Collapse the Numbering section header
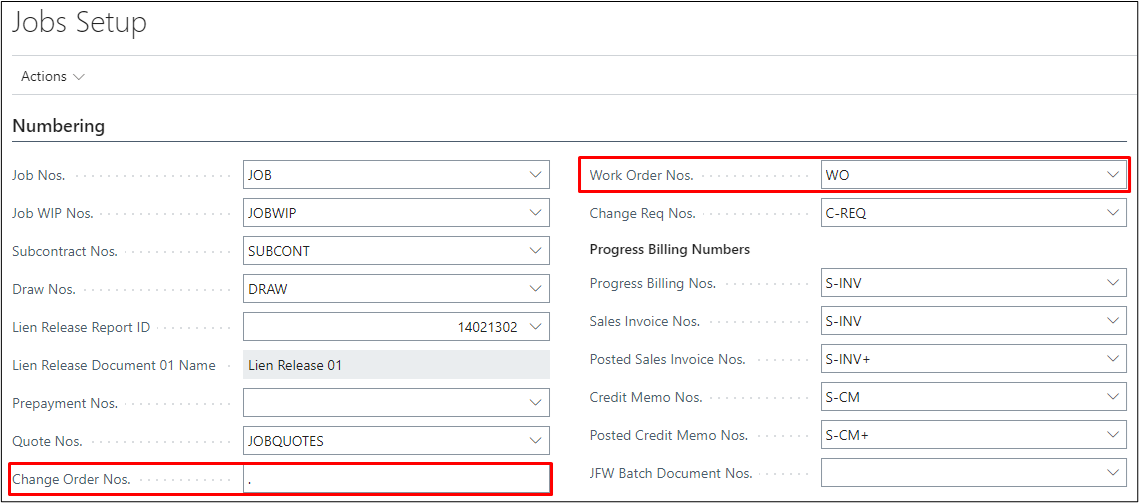 click(58, 126)
